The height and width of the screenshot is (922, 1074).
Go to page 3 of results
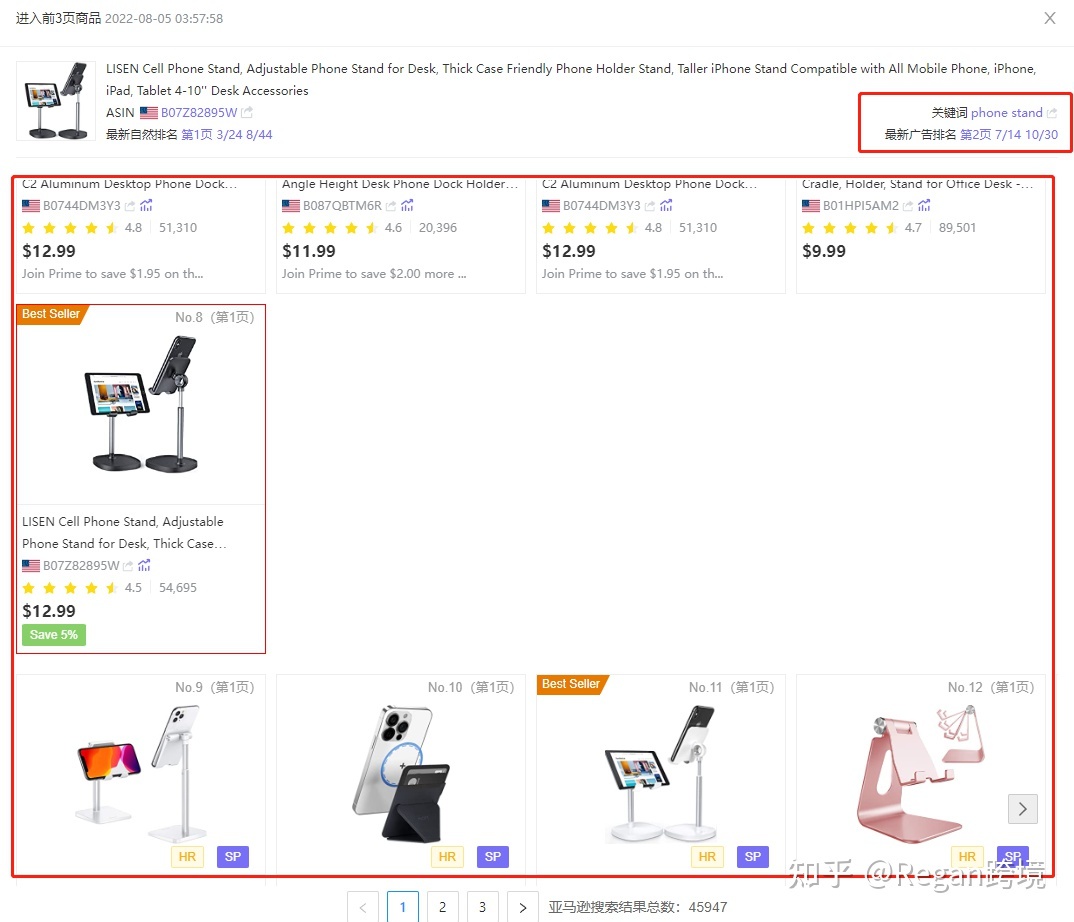(482, 907)
